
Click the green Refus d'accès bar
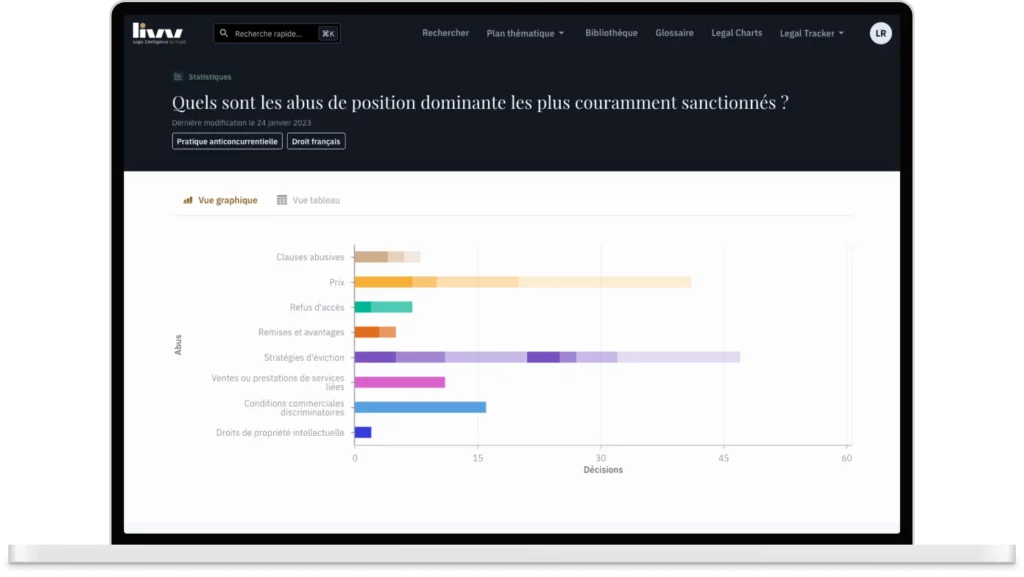click(383, 307)
